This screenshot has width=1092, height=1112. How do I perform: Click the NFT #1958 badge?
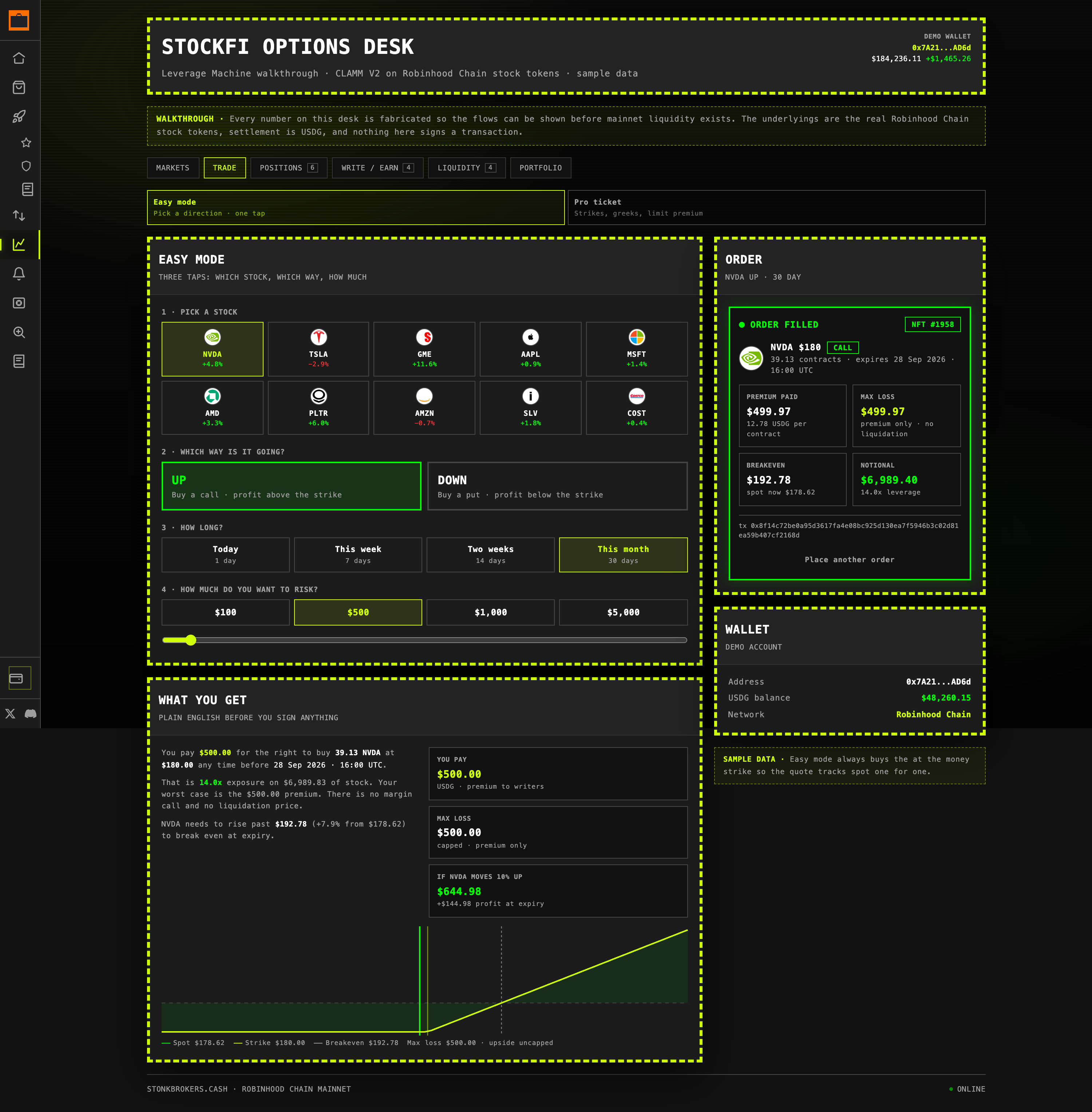(x=933, y=324)
